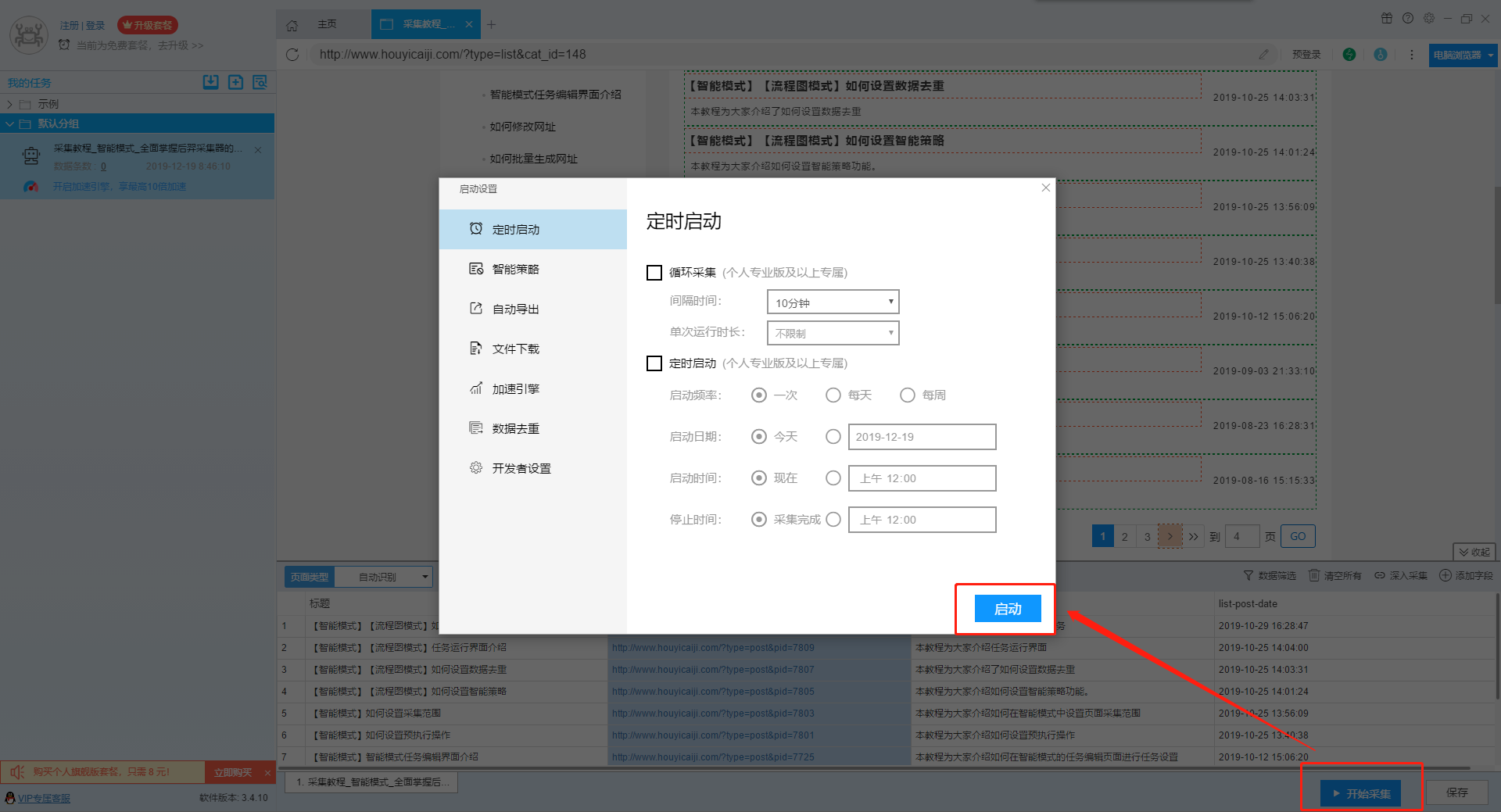Collapse the panel with 收起 button
This screenshot has height=812, width=1501.
pyautogui.click(x=1474, y=552)
